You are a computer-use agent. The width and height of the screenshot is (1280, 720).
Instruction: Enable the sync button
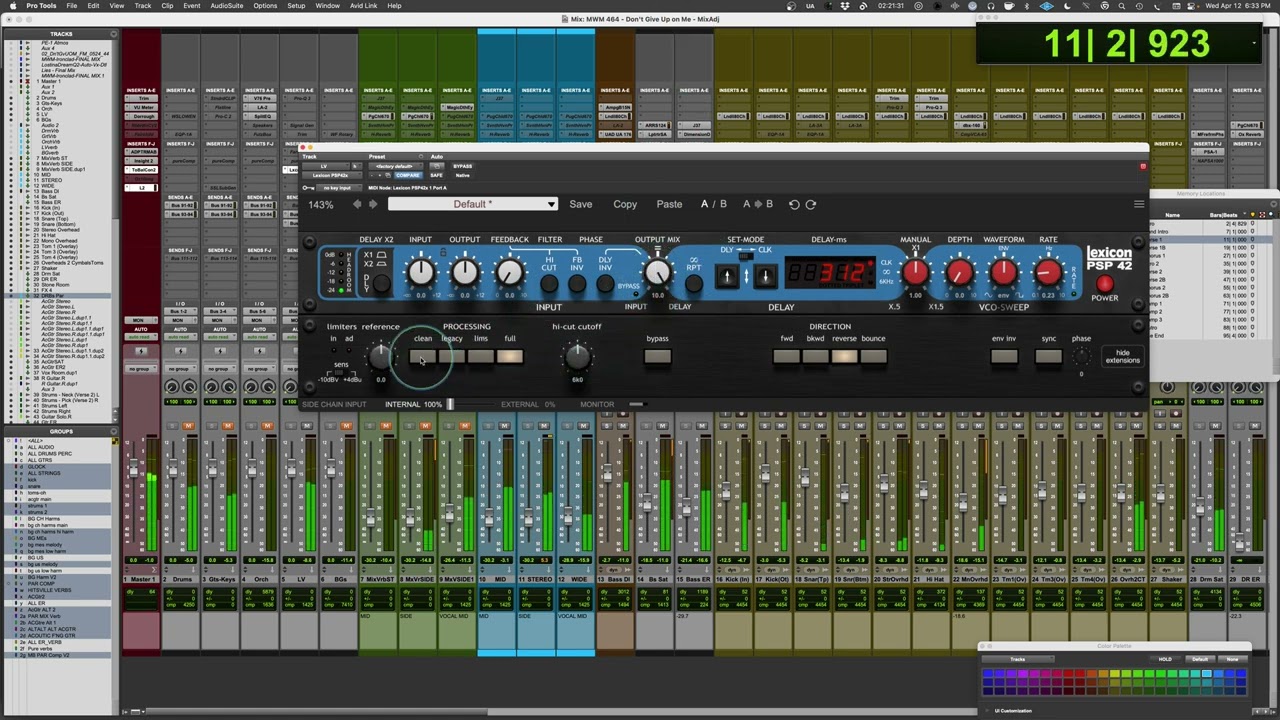click(x=1048, y=357)
